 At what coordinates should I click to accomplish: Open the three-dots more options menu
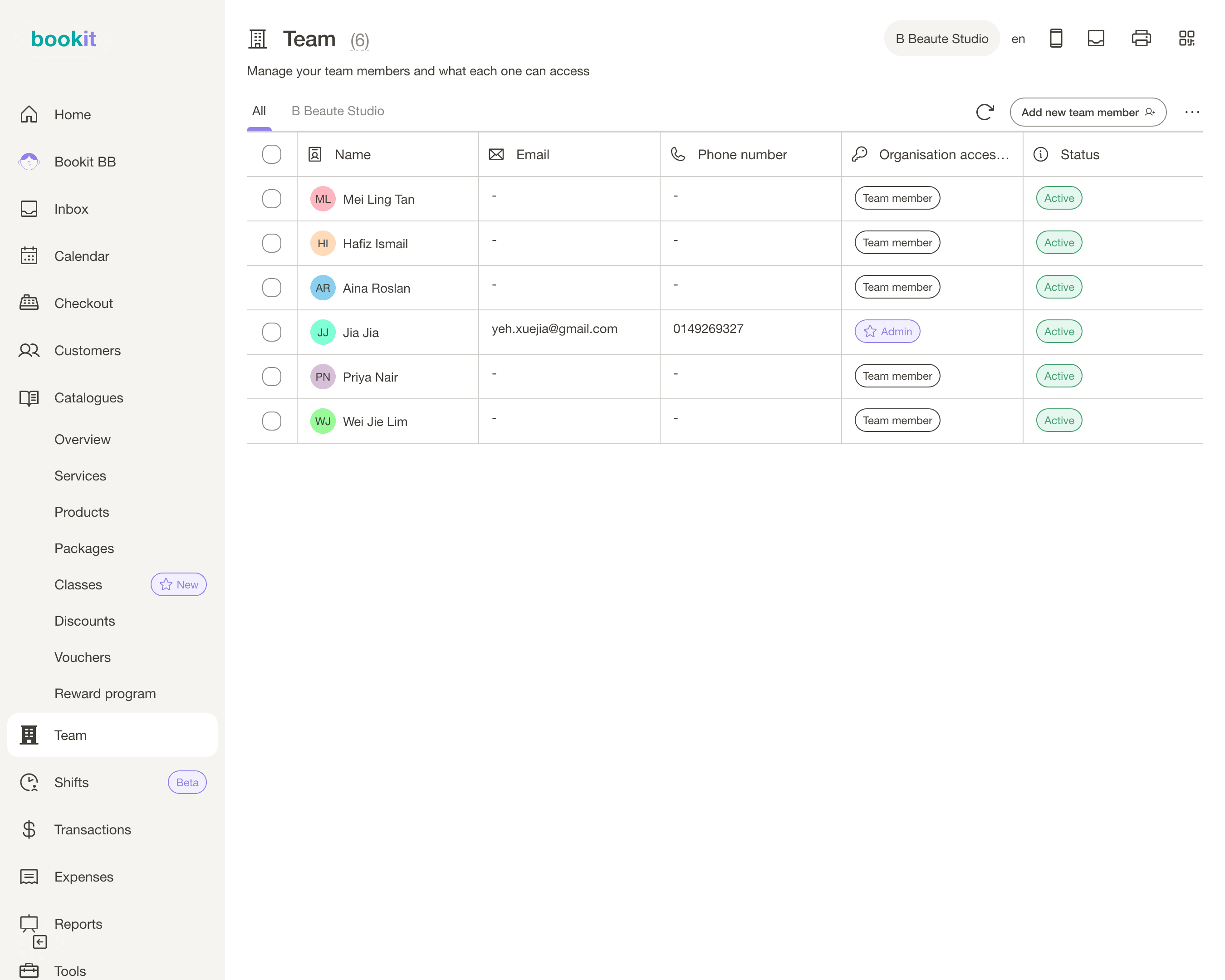click(x=1192, y=112)
